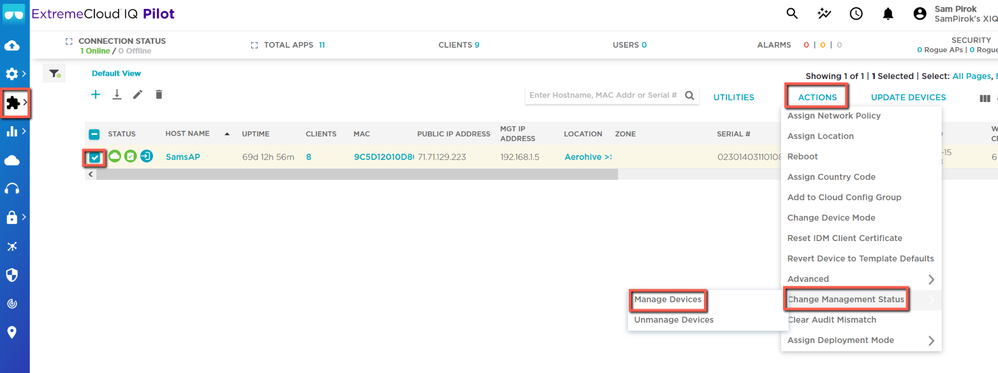Open the cloud upload onboarding icon in the sidebar
This screenshot has height=373, width=998.
point(11,46)
